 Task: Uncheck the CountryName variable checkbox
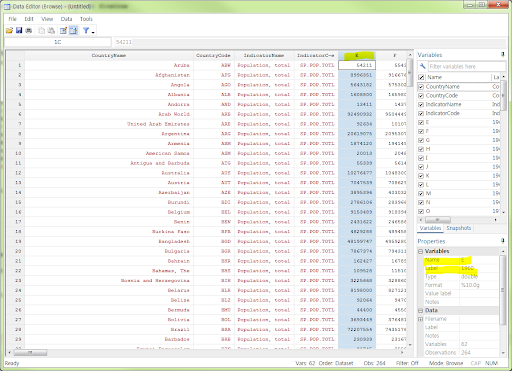click(421, 87)
